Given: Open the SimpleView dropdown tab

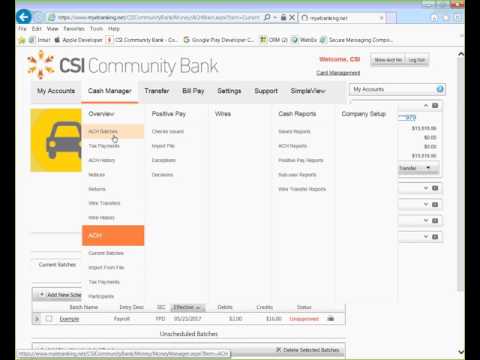Looking at the screenshot, I should (308, 91).
